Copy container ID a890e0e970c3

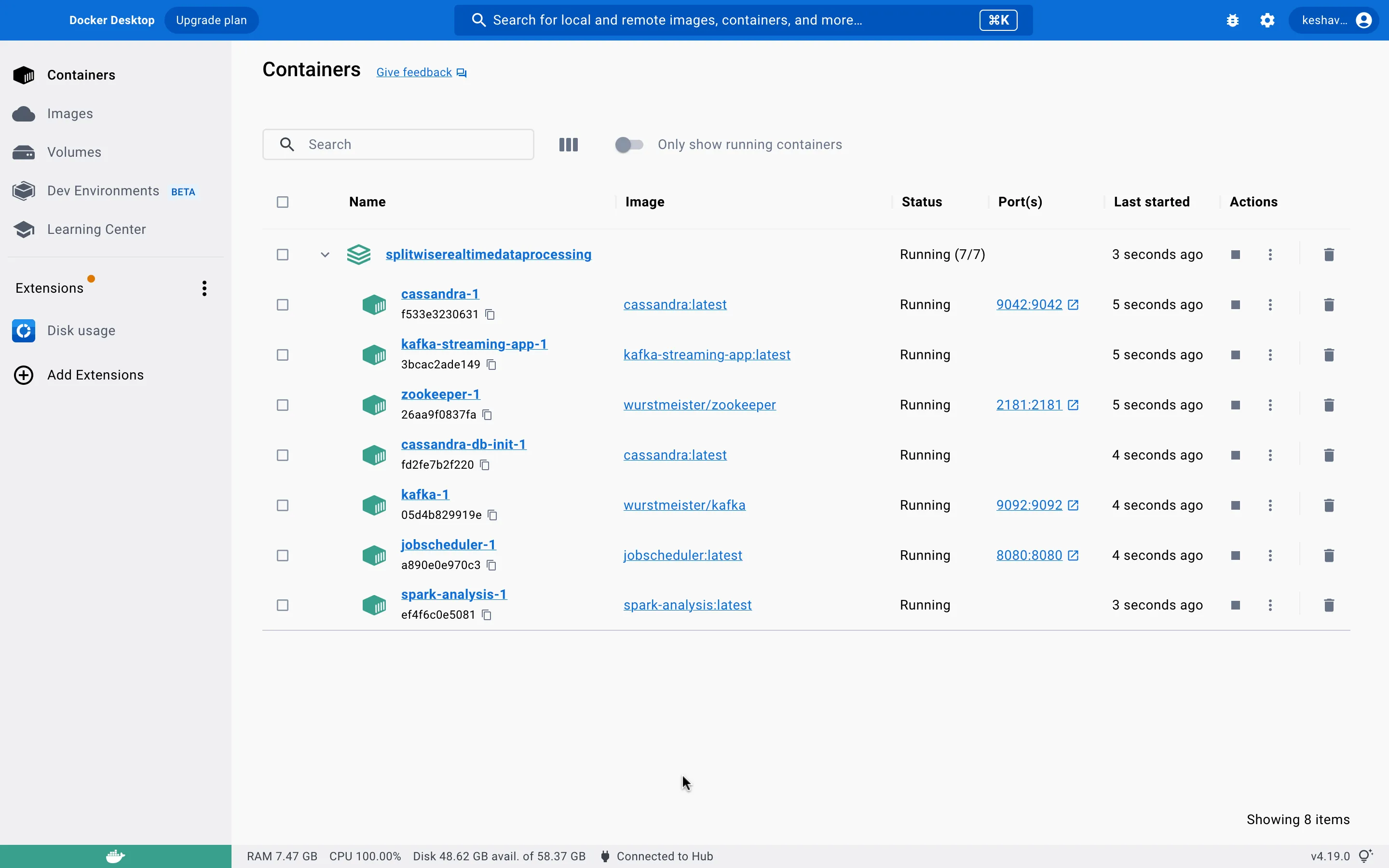pos(492,566)
